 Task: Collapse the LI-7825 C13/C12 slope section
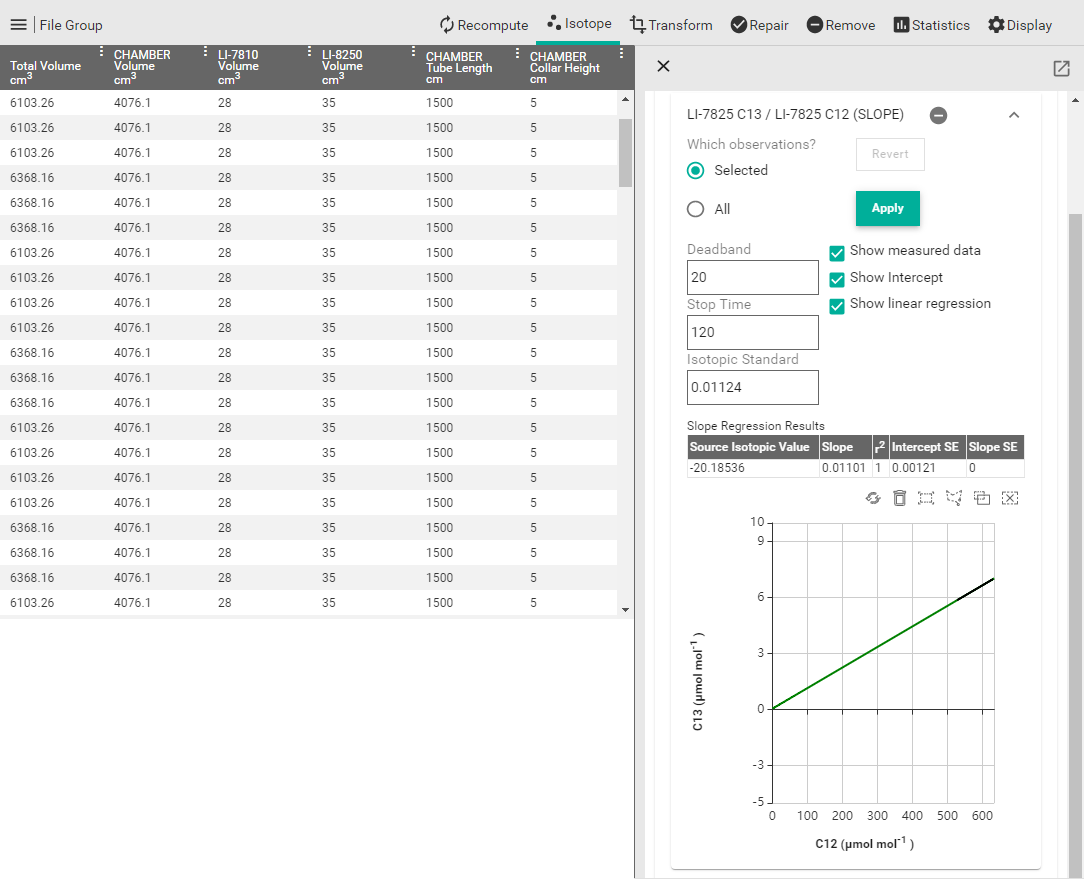(1014, 115)
